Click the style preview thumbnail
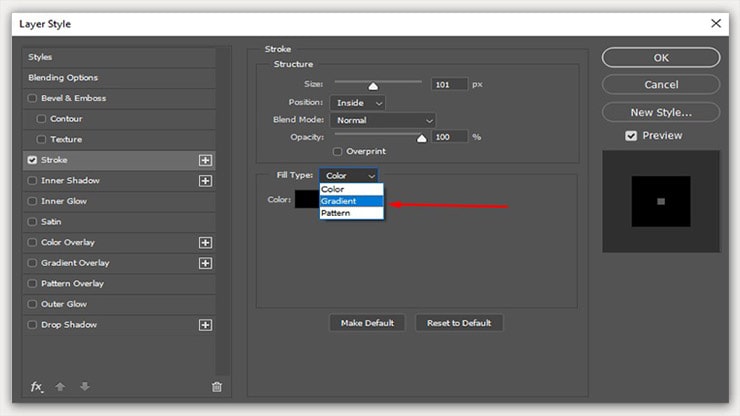 661,202
